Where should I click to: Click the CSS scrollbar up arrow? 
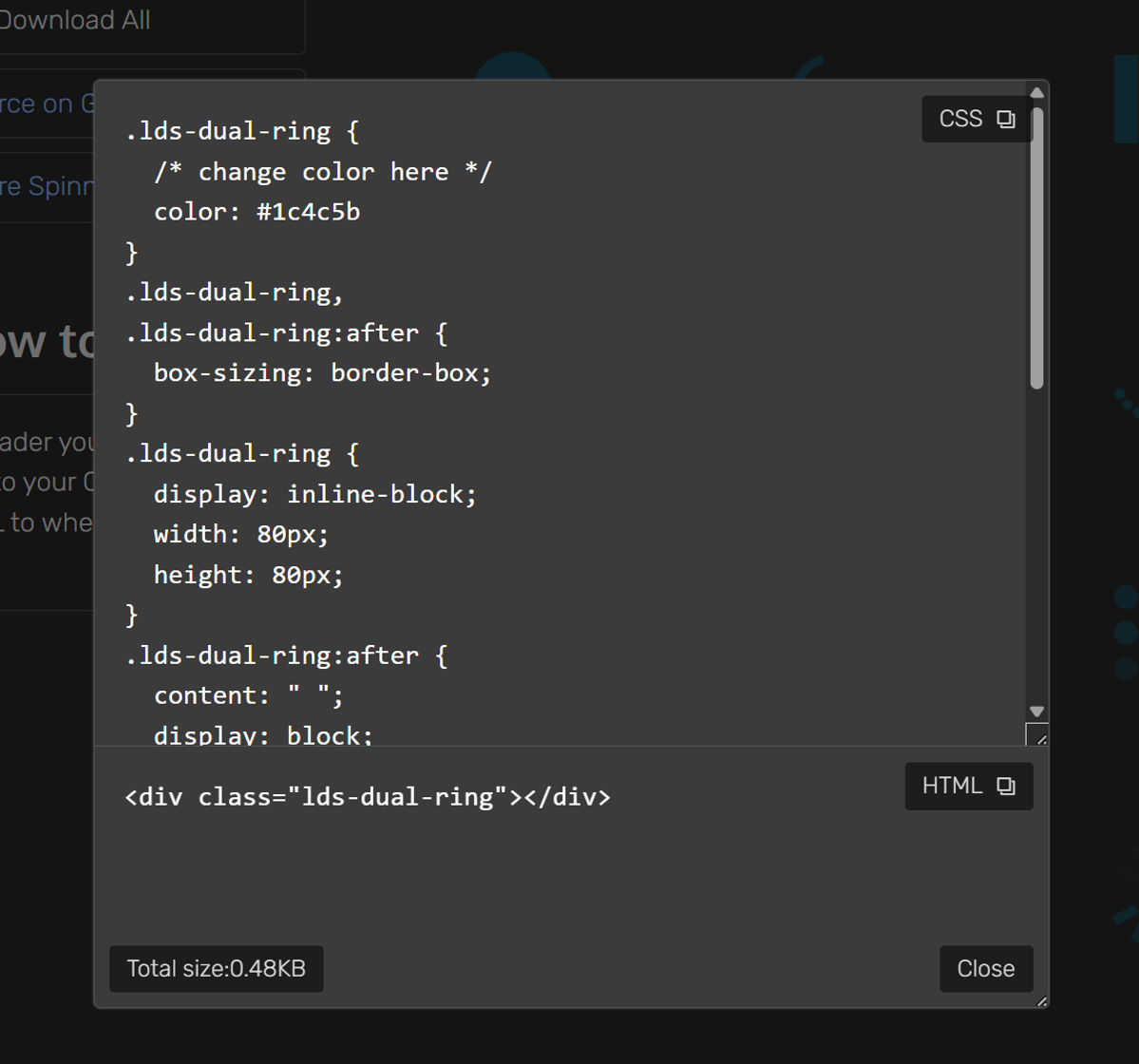pos(1037,93)
